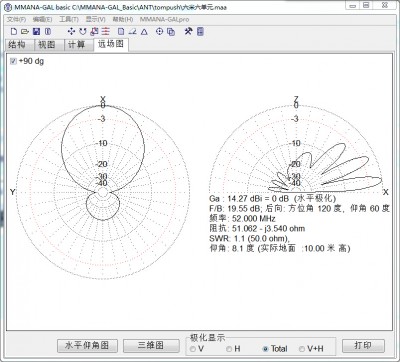400x362 pixels.
Task: Click the wire edit pencil icon
Action: 133,32
